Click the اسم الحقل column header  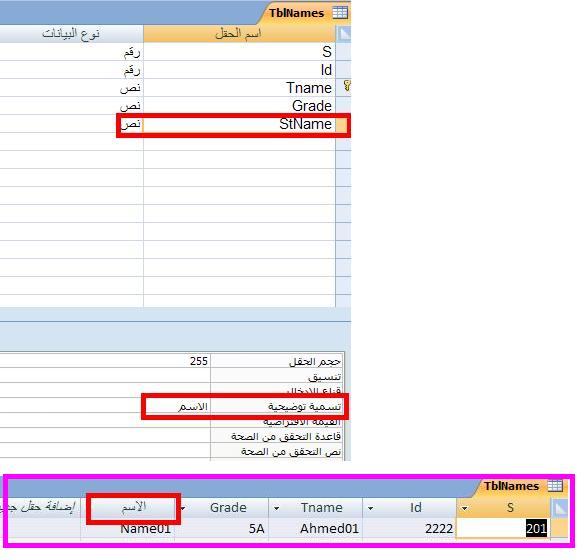(239, 34)
